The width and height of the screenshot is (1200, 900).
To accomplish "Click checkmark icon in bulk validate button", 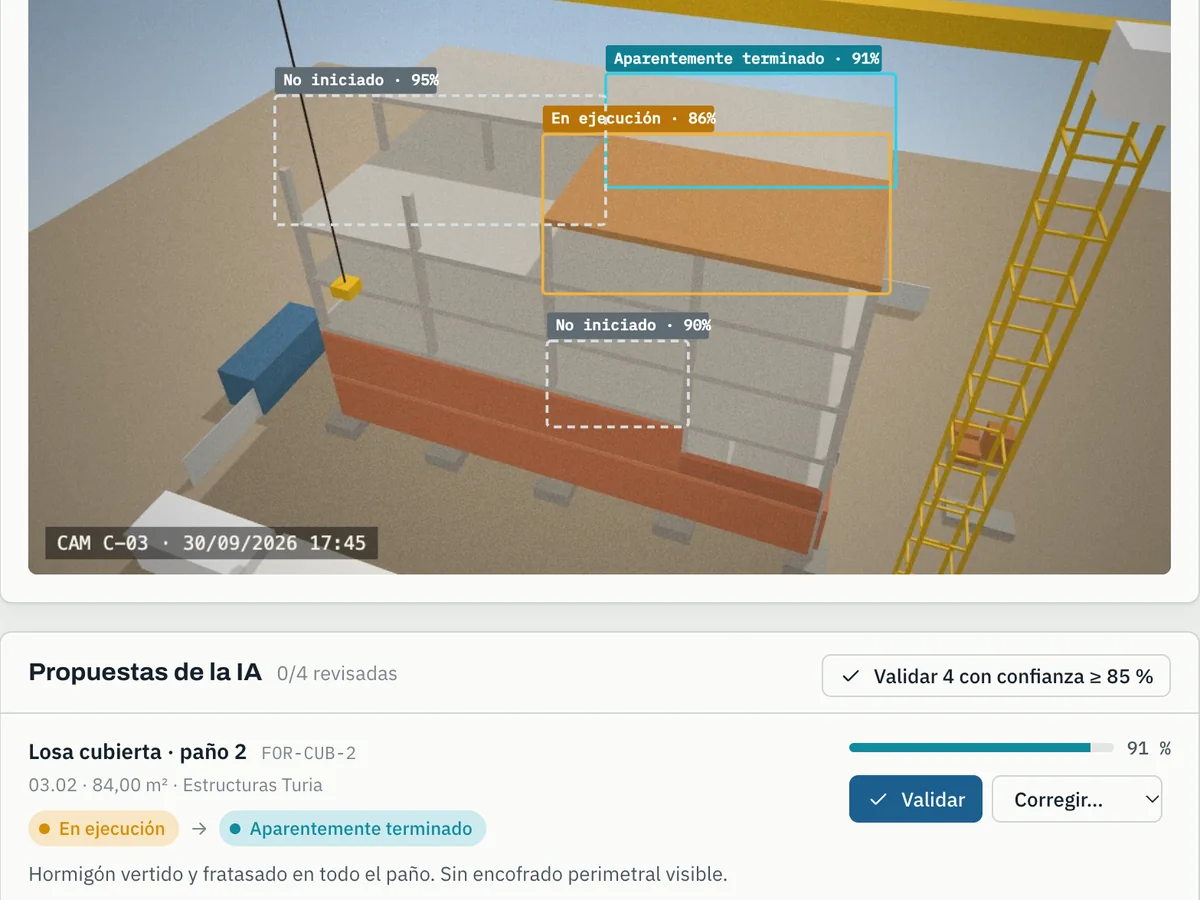I will (x=851, y=677).
